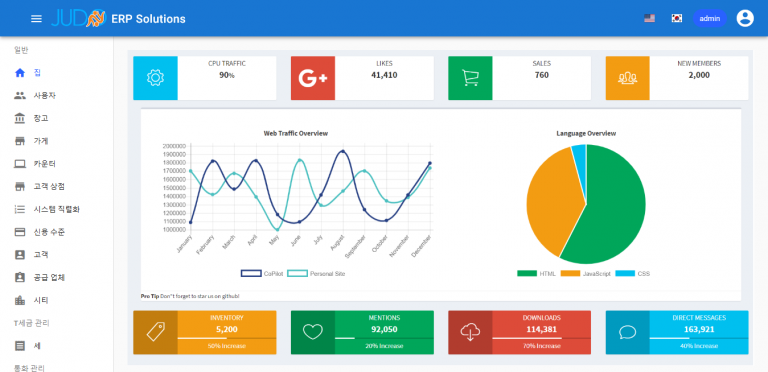768x372 pixels.
Task: Open the user account avatar icon
Action: click(x=745, y=19)
